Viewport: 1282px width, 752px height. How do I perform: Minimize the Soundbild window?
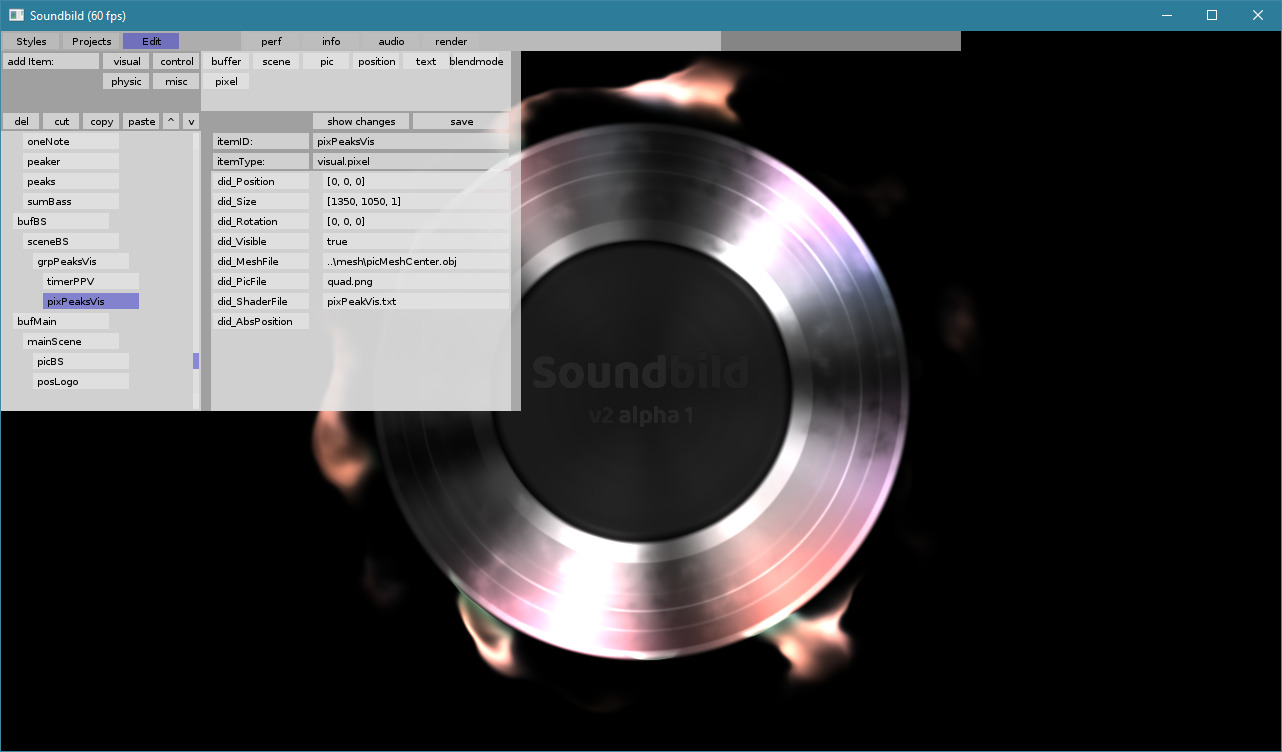[x=1166, y=15]
